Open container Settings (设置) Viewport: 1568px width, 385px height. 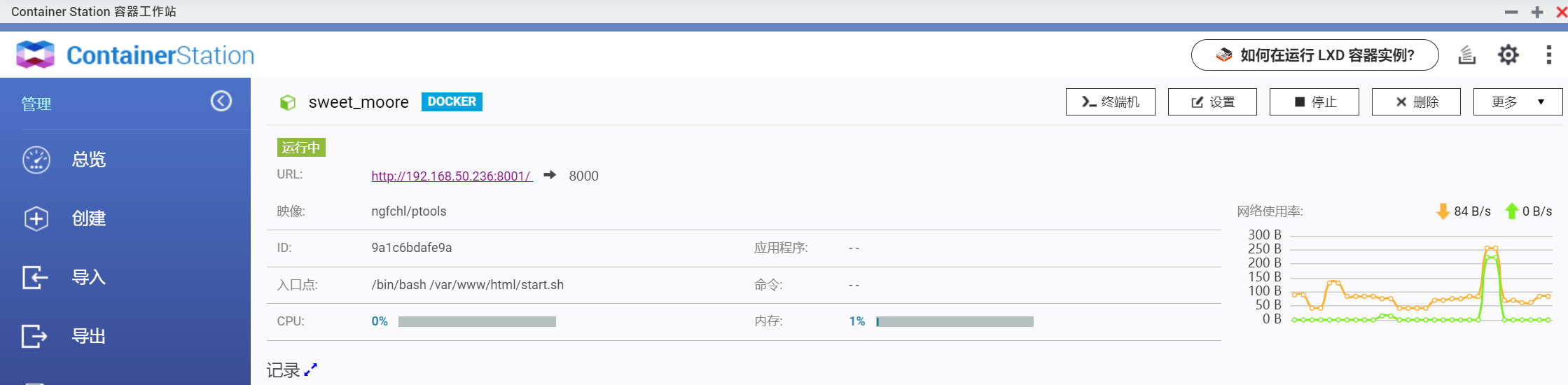click(1212, 102)
